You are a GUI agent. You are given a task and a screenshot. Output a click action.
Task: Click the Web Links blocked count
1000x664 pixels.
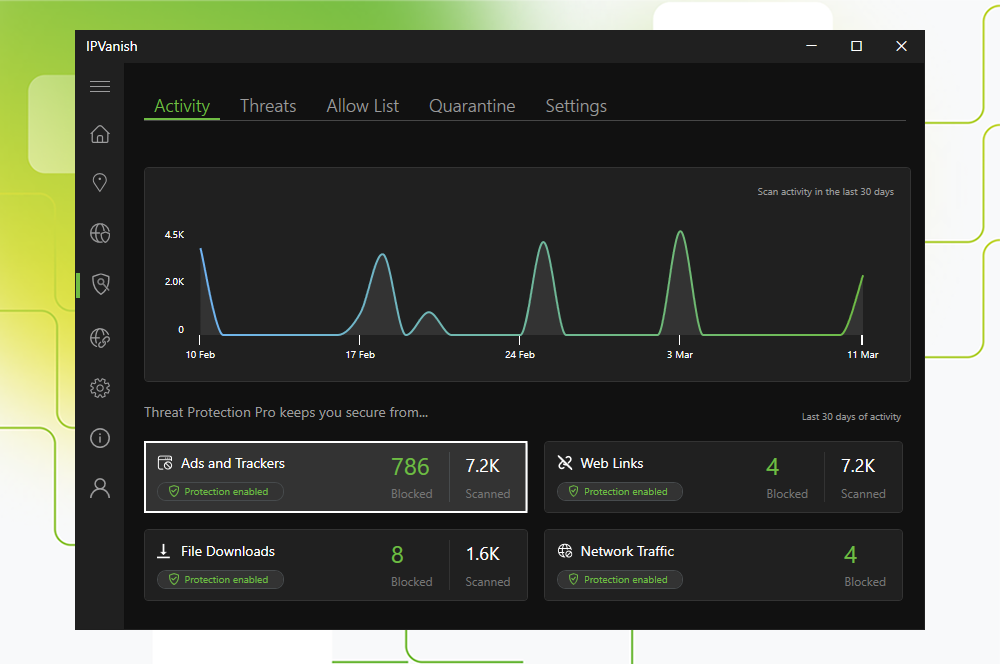tap(772, 466)
